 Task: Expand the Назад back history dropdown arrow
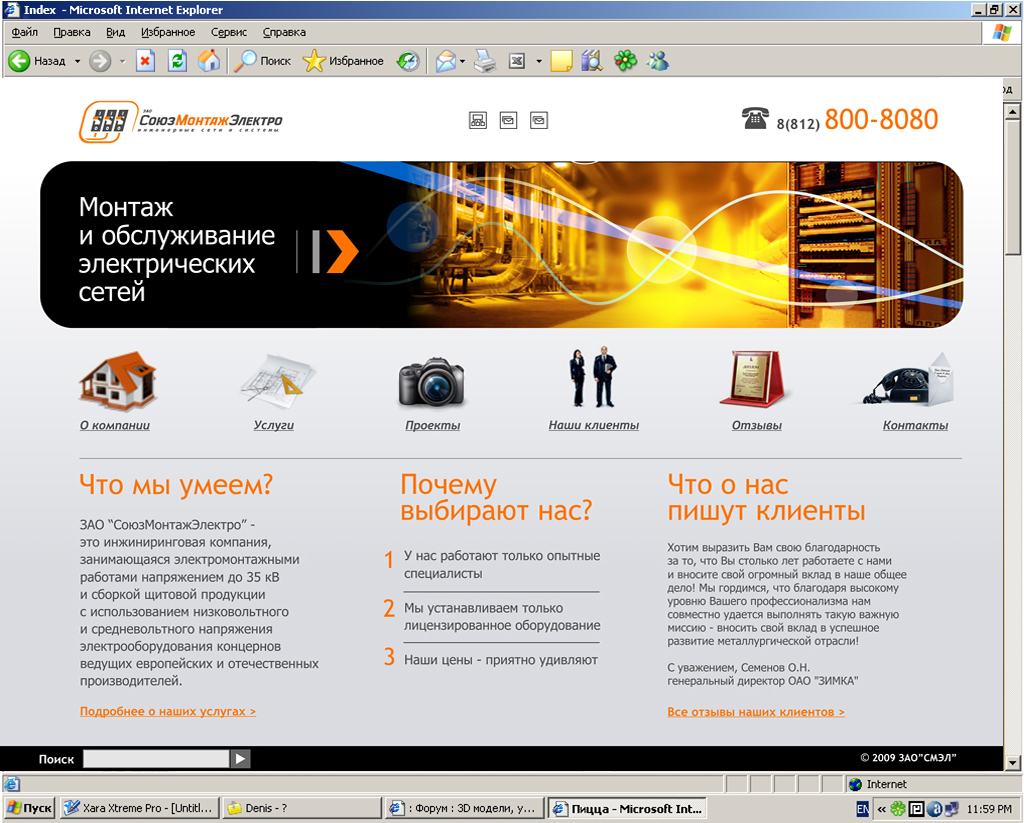tap(77, 61)
